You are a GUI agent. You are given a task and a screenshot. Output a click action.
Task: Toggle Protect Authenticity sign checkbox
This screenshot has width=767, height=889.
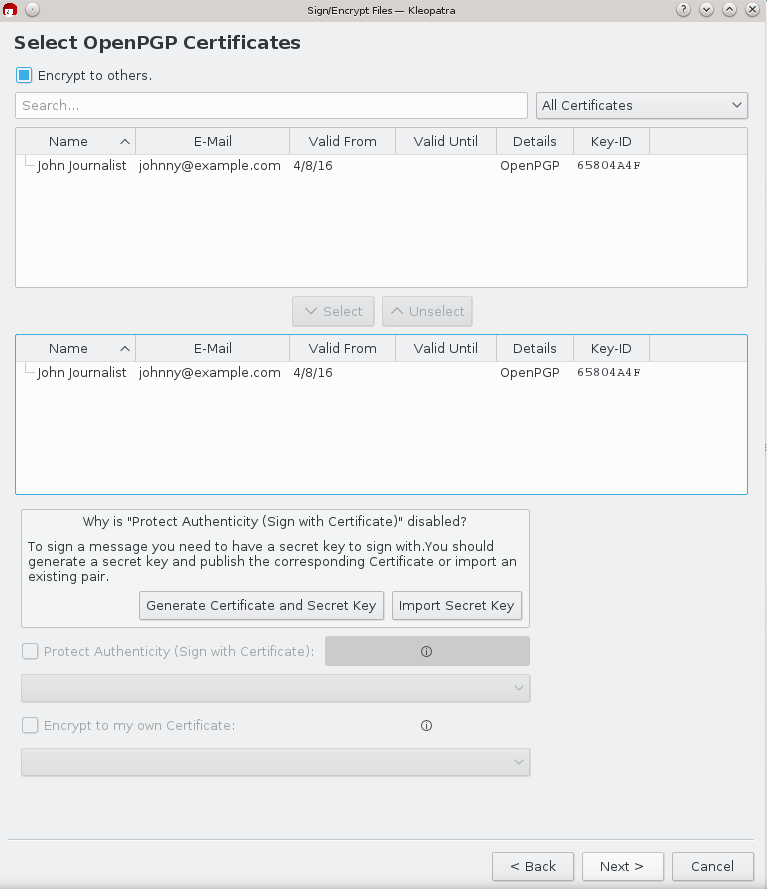pyautogui.click(x=30, y=651)
